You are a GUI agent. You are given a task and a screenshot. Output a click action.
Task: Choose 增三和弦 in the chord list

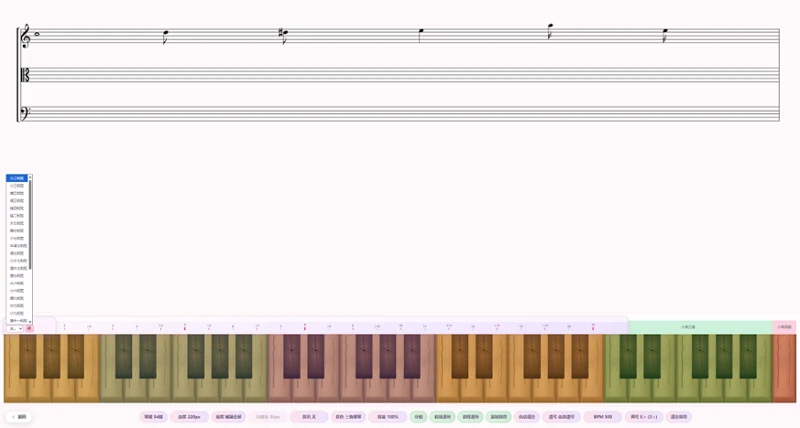pos(17,193)
